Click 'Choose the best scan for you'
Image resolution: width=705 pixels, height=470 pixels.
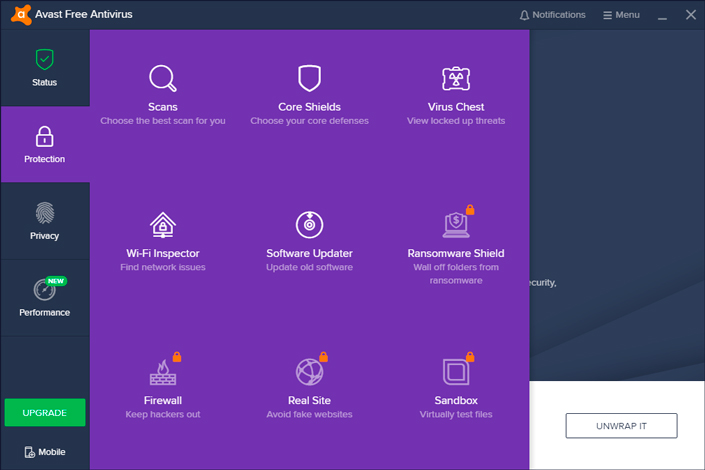pos(163,121)
